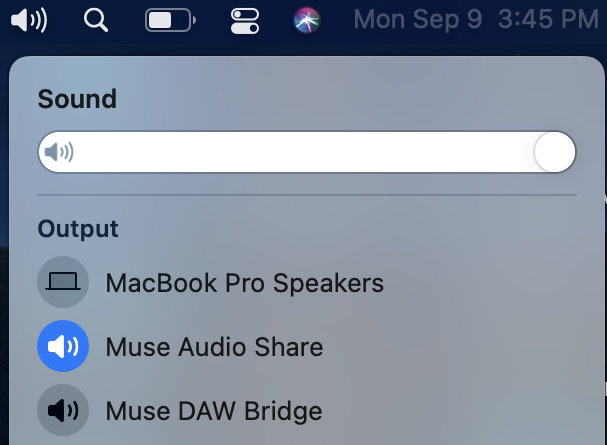Image resolution: width=607 pixels, height=445 pixels.
Task: Click the Output section heading
Action: tap(78, 229)
